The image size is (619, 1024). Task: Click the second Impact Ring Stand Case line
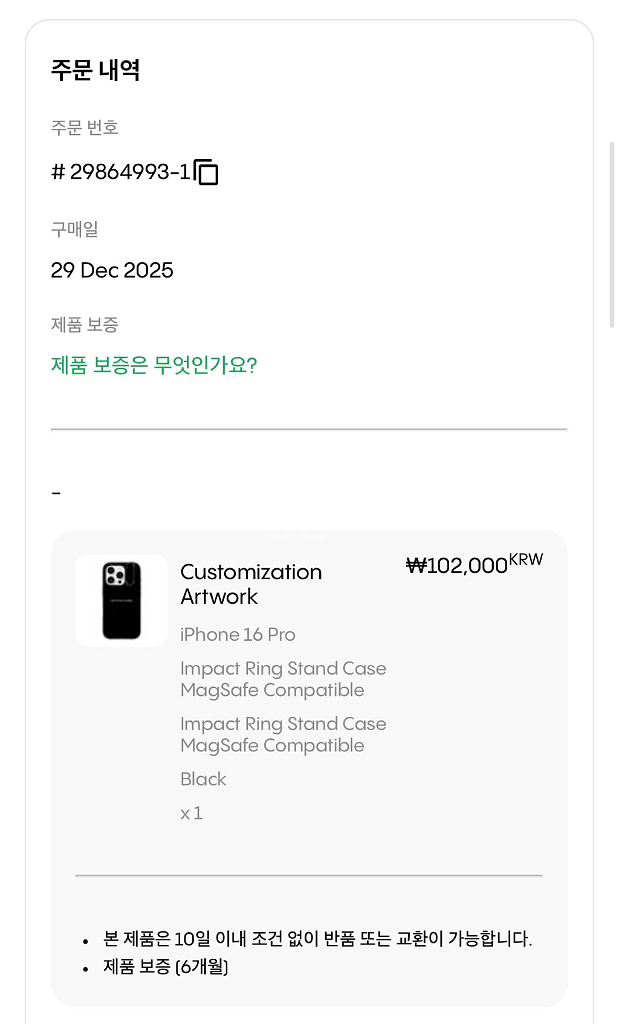(x=283, y=734)
